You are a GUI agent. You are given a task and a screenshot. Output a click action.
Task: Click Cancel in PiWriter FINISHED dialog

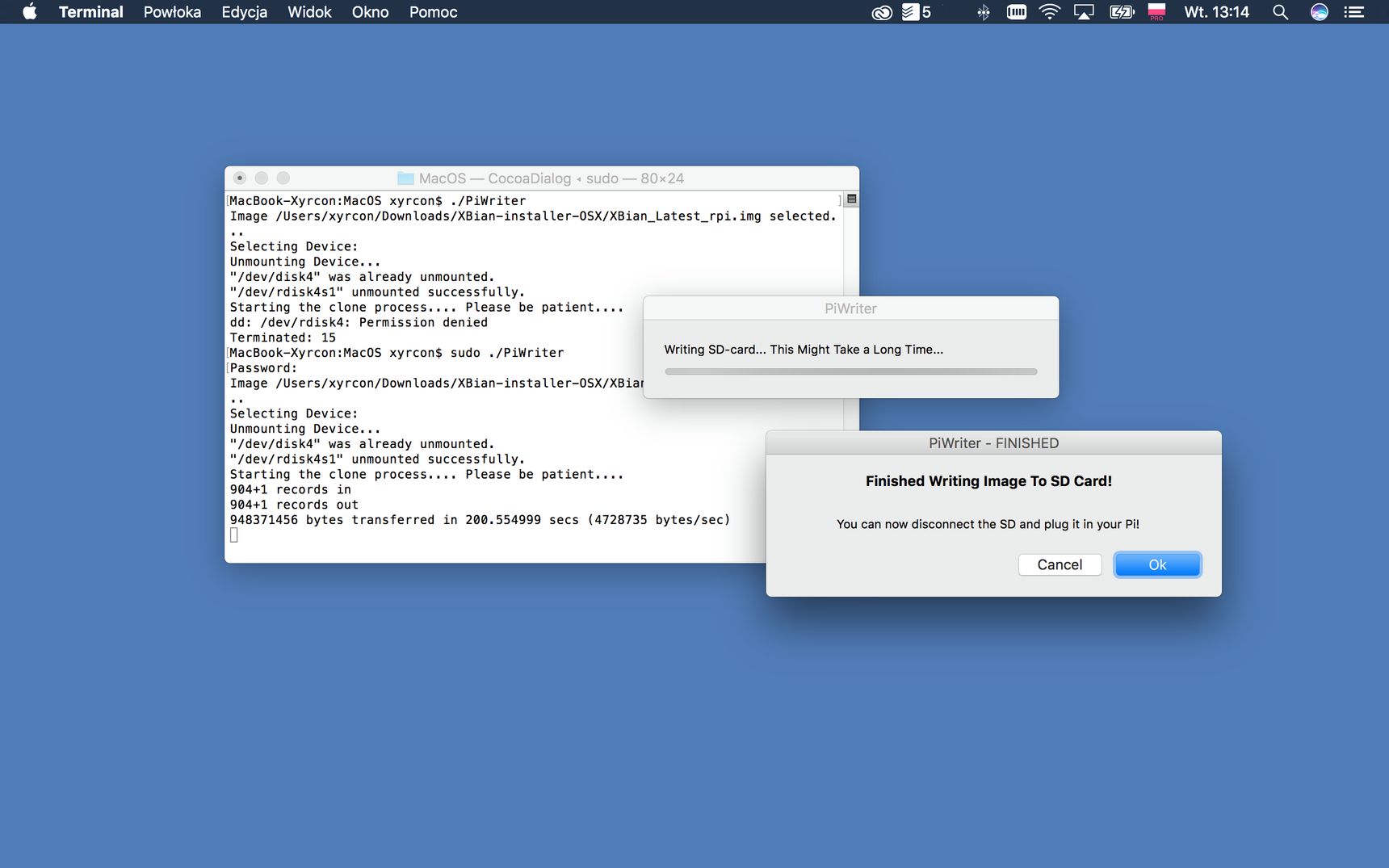pyautogui.click(x=1060, y=564)
